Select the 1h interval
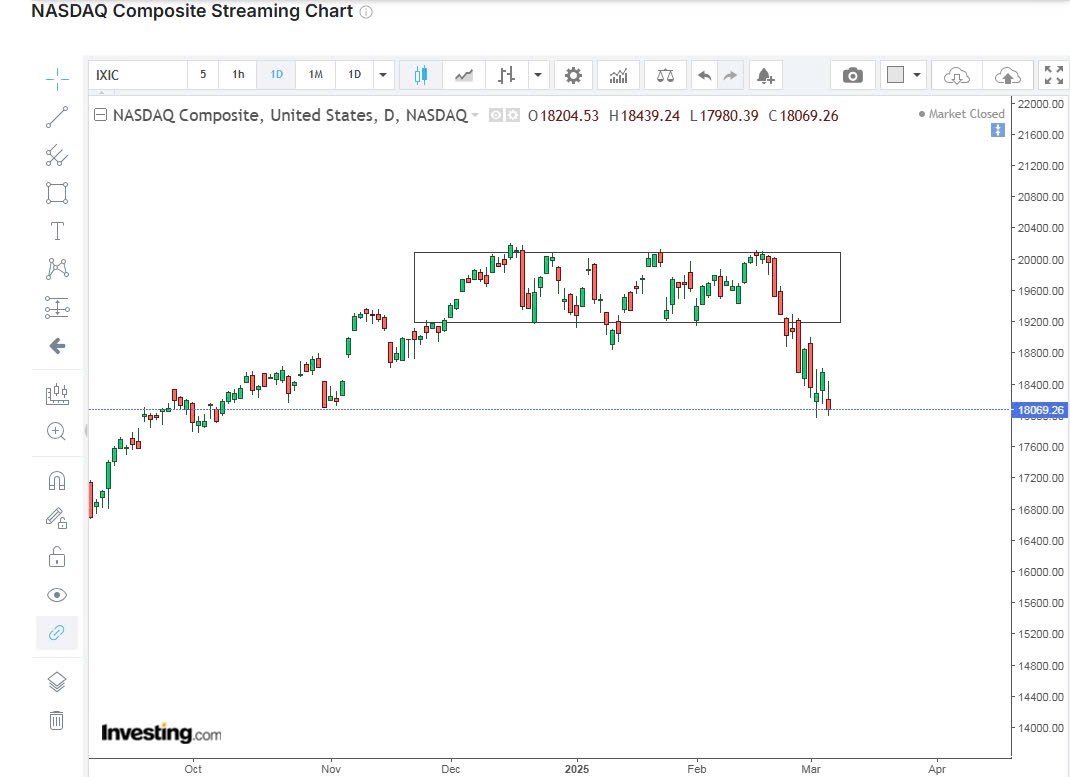1070x777 pixels. [238, 75]
